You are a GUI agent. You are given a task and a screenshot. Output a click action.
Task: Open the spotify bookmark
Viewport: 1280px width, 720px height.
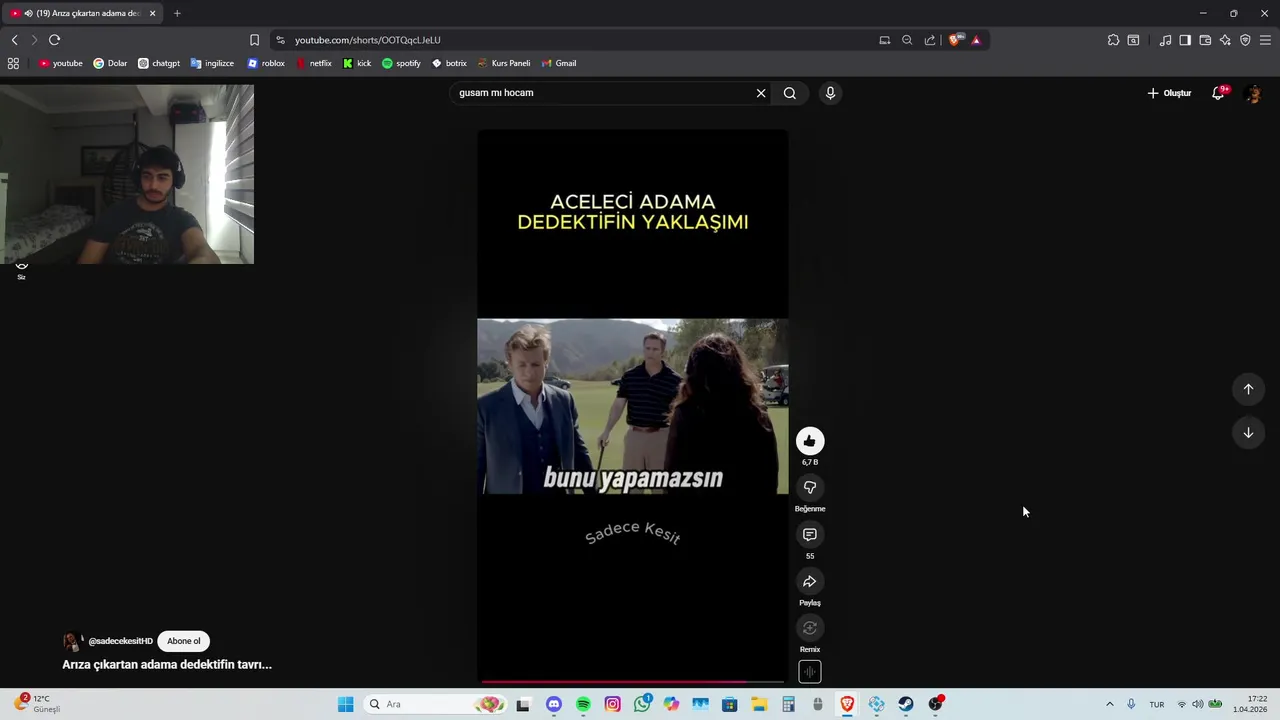[401, 63]
